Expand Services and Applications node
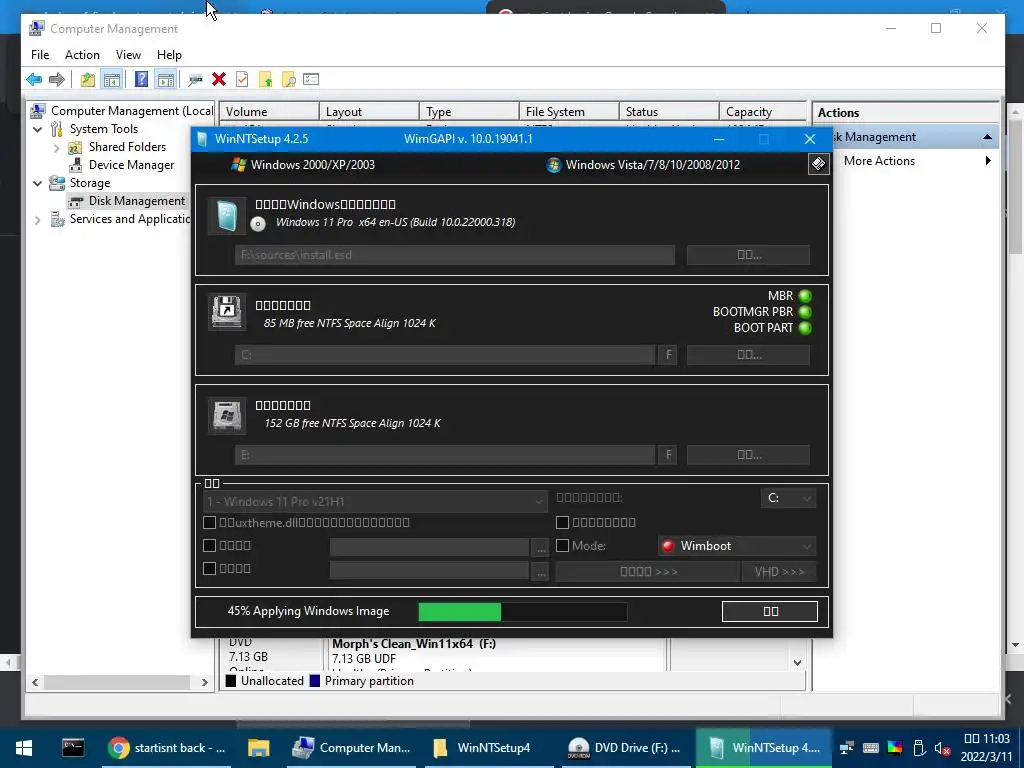 tap(38, 220)
